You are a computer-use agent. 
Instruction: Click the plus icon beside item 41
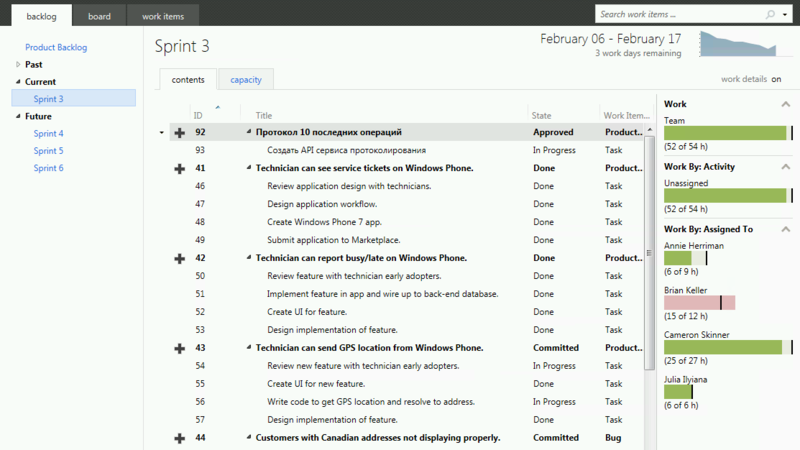click(x=180, y=169)
